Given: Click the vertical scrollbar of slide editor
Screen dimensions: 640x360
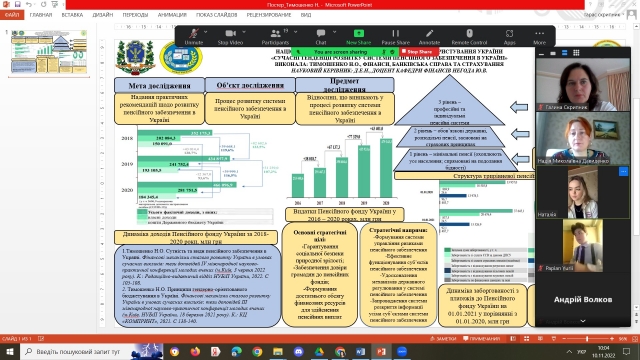Looking at the screenshot, I should coord(636,167).
